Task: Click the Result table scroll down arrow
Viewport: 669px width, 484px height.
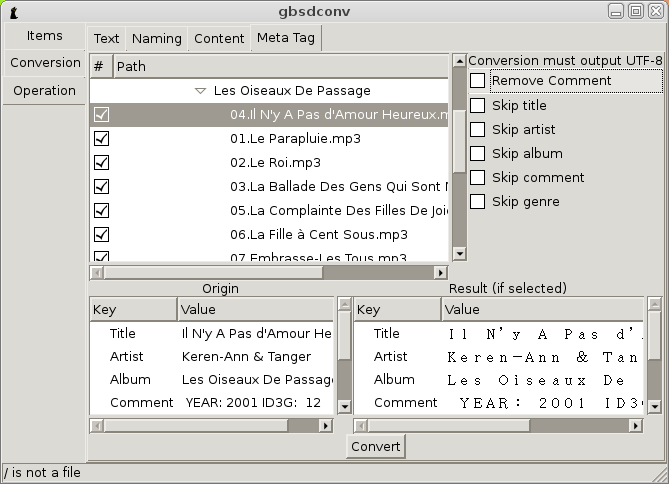Action: (x=654, y=406)
